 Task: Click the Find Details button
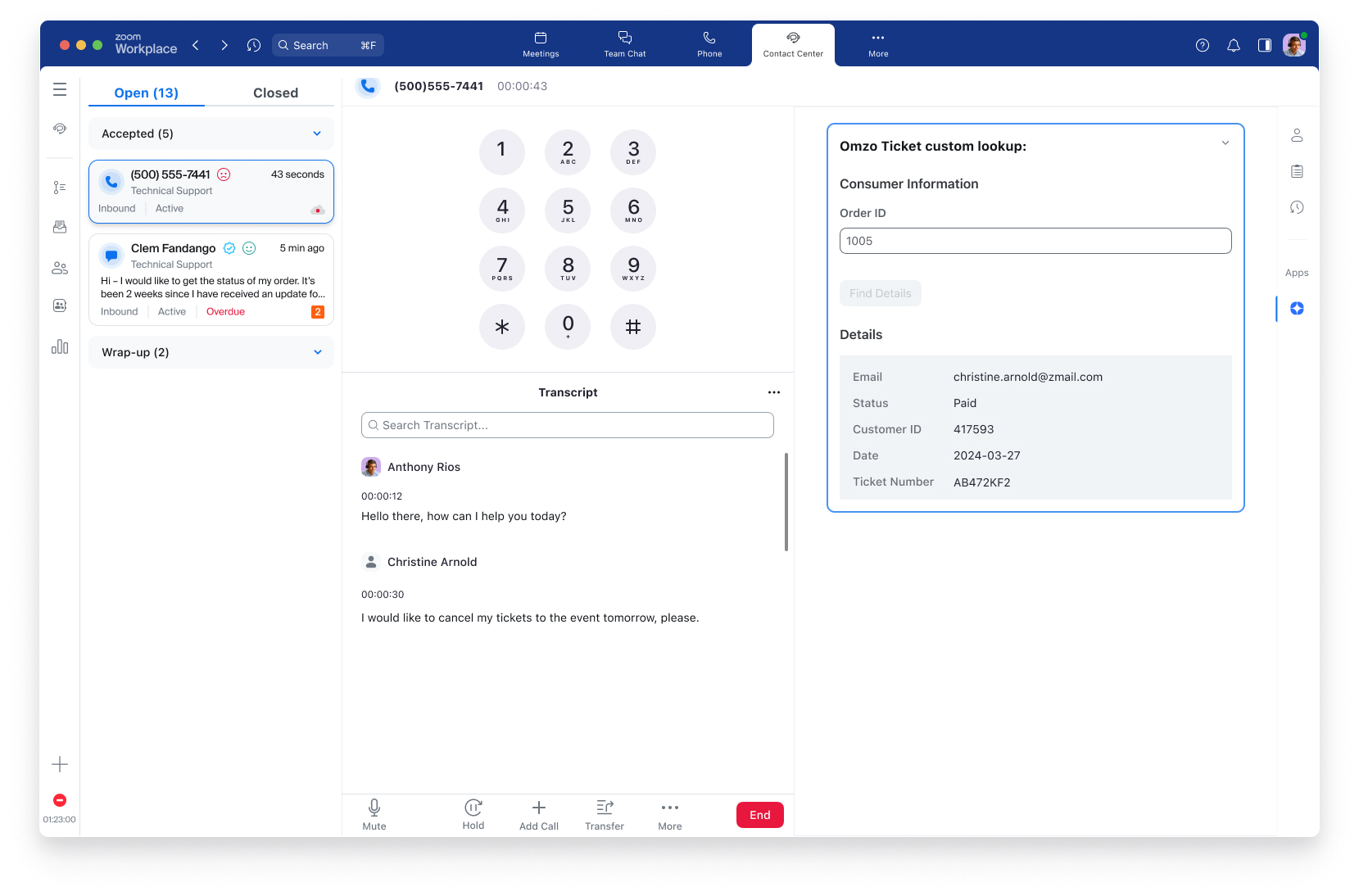(x=880, y=293)
